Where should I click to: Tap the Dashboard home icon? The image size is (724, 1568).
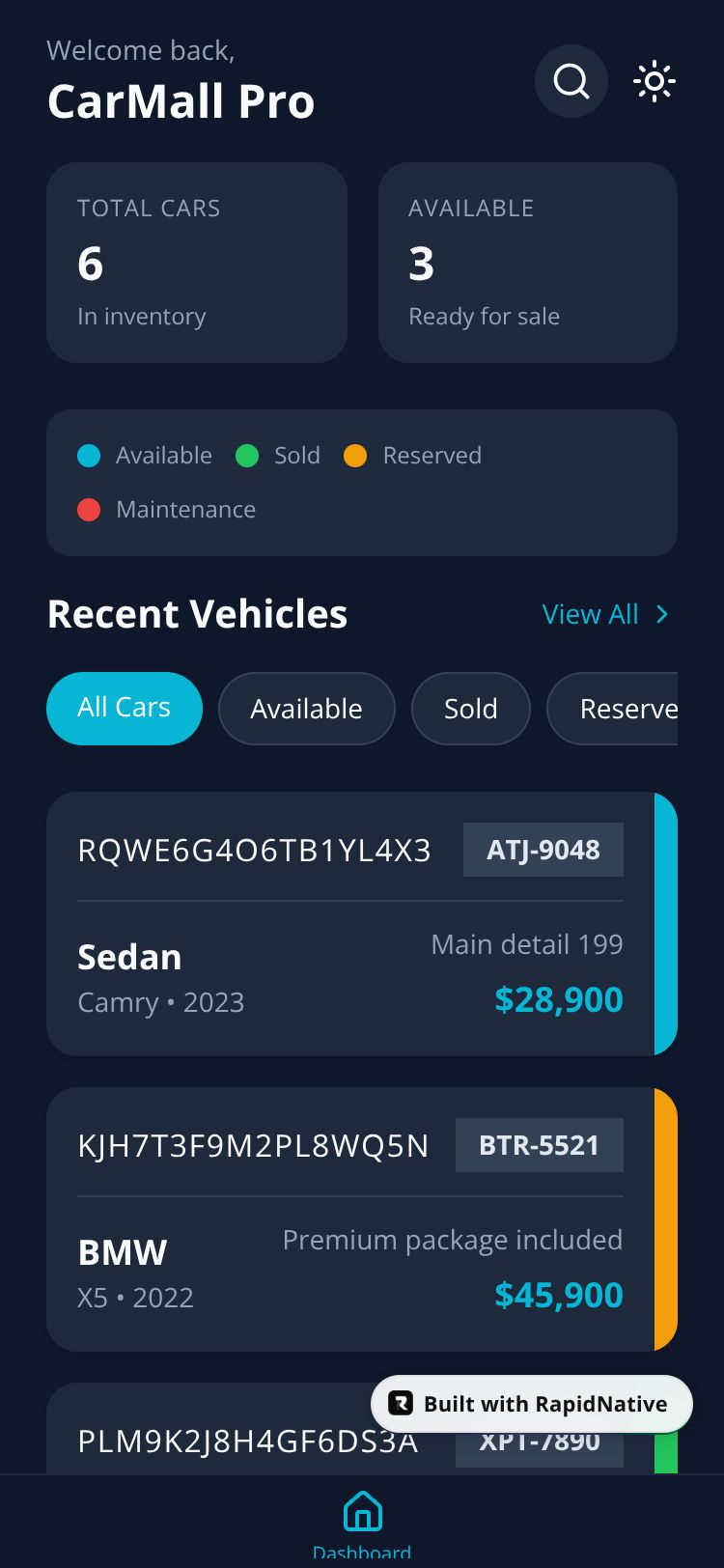pyautogui.click(x=363, y=1513)
